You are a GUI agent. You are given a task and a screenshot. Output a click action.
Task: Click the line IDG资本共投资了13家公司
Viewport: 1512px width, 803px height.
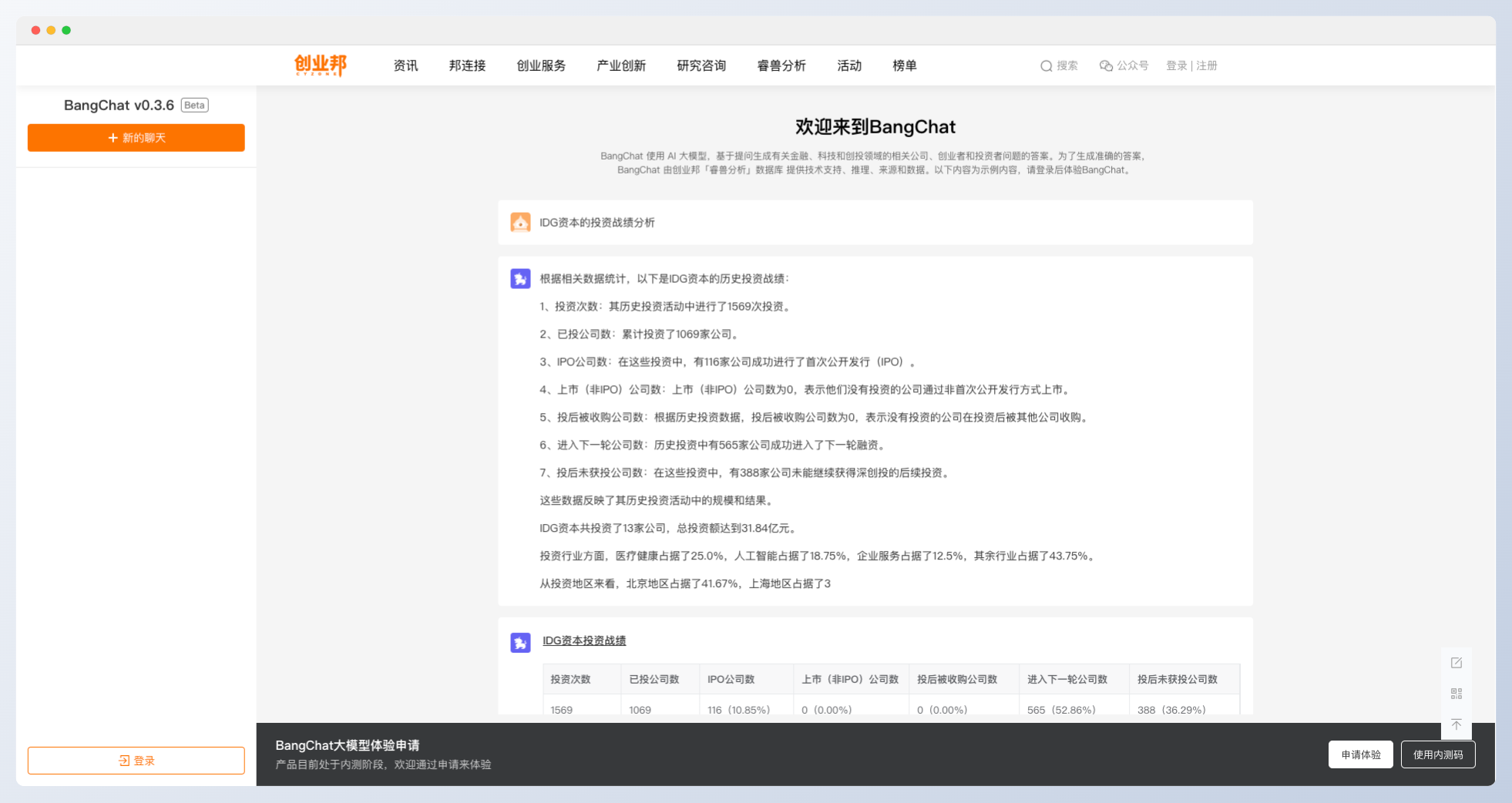click(x=670, y=529)
